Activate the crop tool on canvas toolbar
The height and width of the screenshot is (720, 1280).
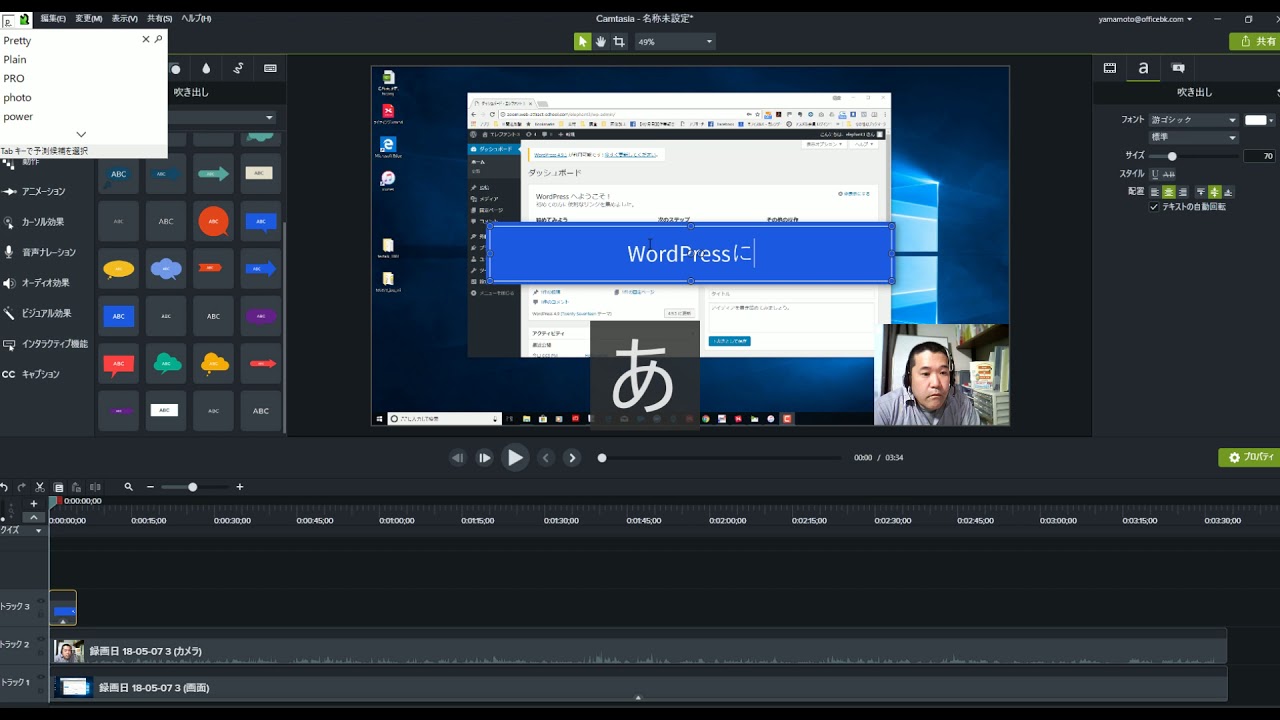point(619,41)
